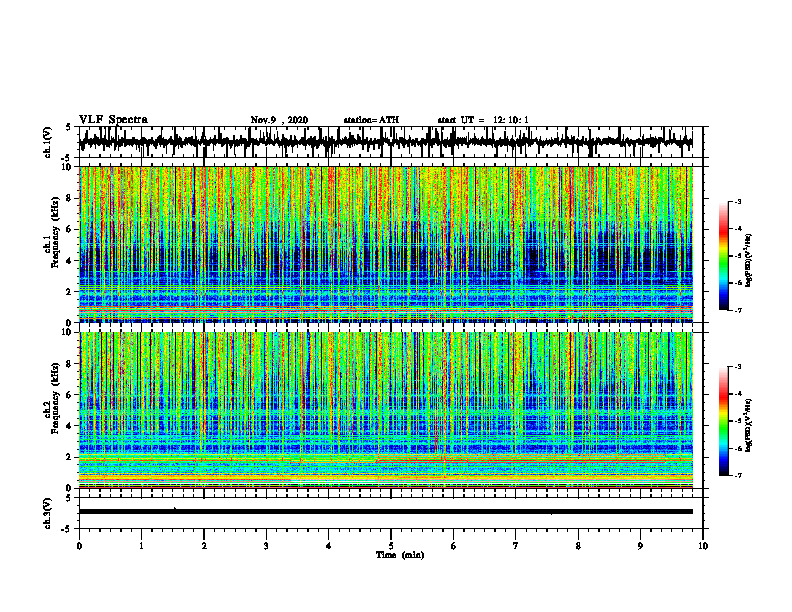Image resolution: width=792 pixels, height=612 pixels.
Task: Click time axis tick label "7"
Action: pos(516,546)
